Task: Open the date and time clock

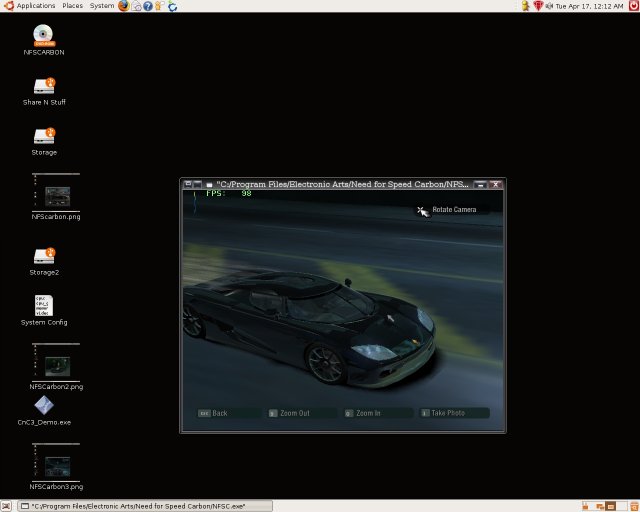Action: pos(589,6)
